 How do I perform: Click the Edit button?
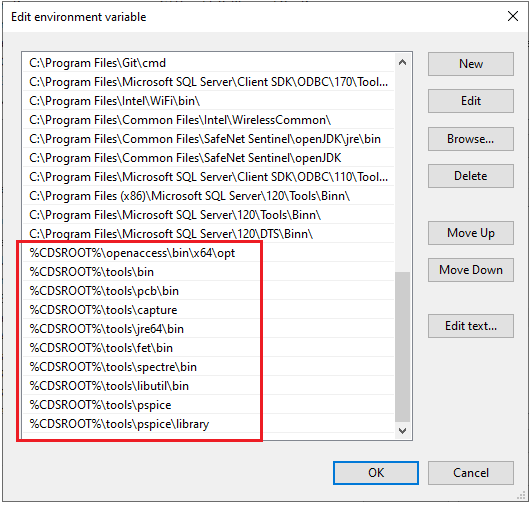click(x=471, y=101)
